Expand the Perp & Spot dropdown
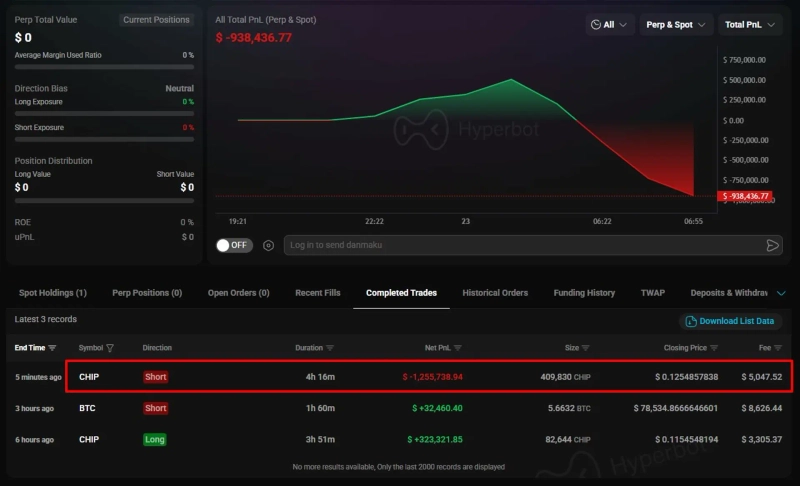This screenshot has width=800, height=486. coord(676,24)
